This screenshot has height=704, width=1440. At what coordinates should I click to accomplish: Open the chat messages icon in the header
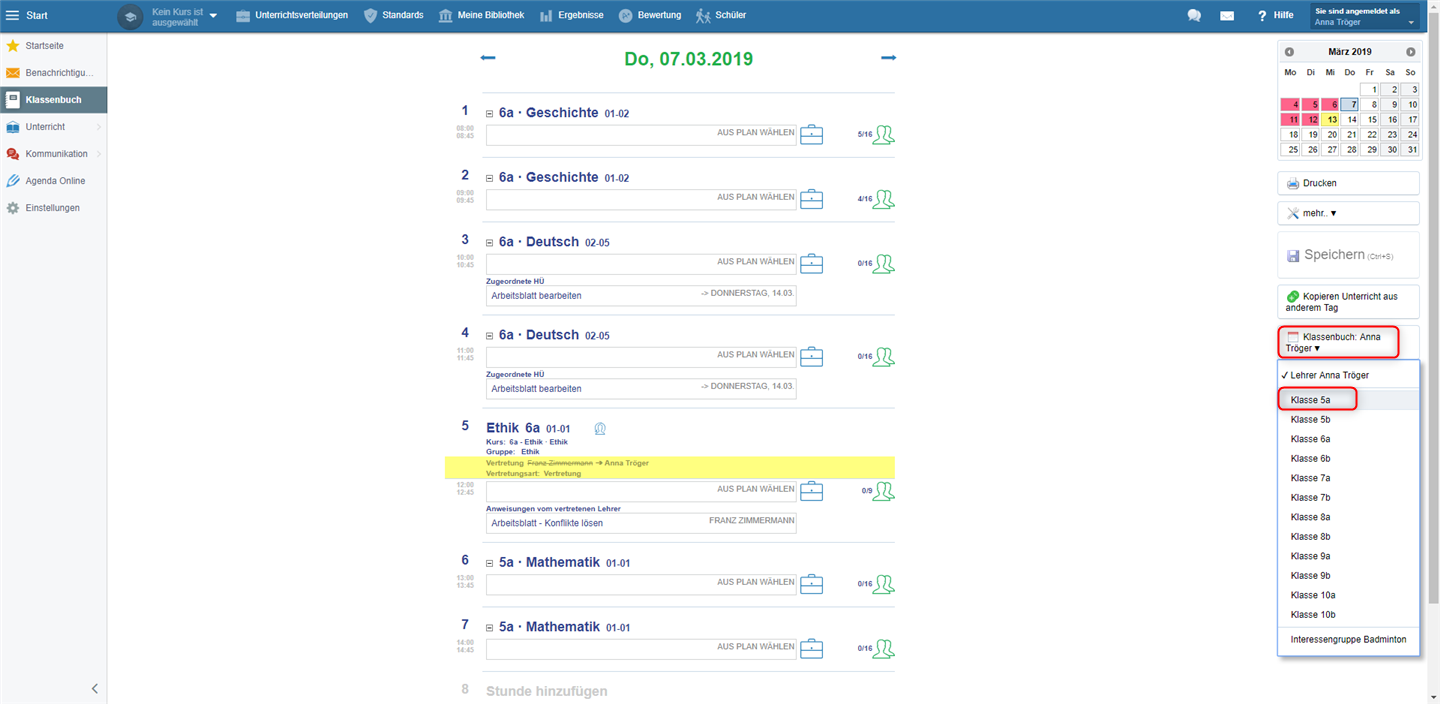point(1194,15)
